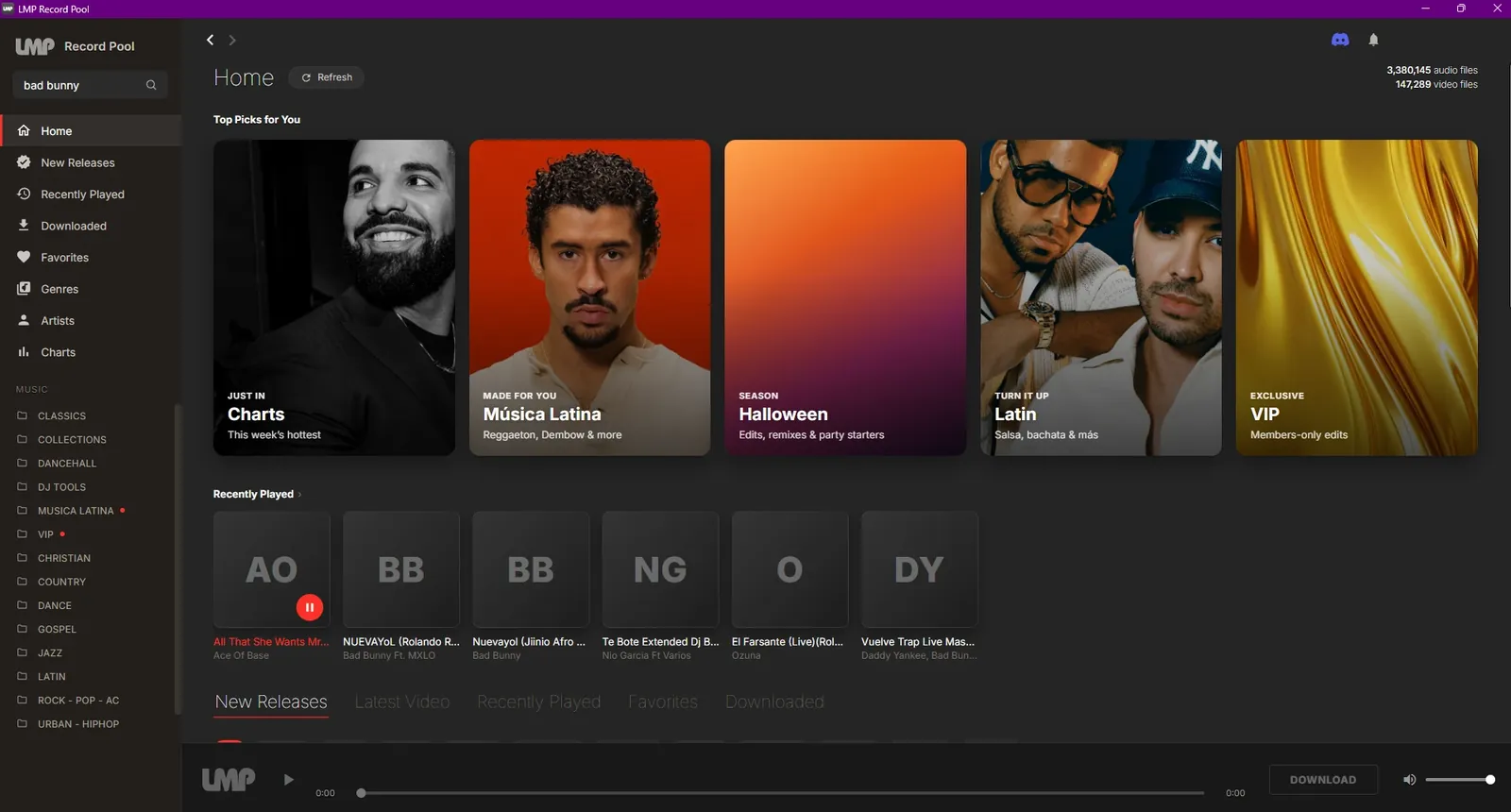
Task: Open Charts in the sidebar menu
Action: [x=91, y=352]
